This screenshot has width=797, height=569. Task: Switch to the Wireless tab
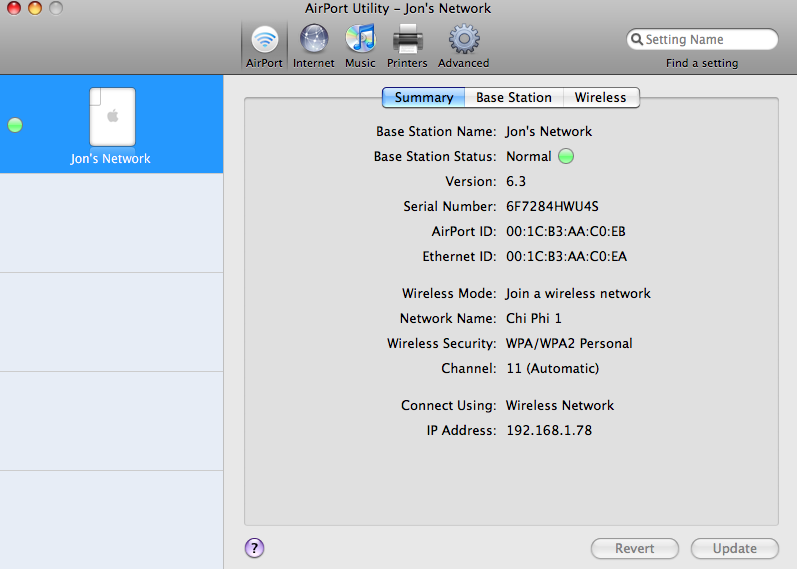pyautogui.click(x=600, y=97)
